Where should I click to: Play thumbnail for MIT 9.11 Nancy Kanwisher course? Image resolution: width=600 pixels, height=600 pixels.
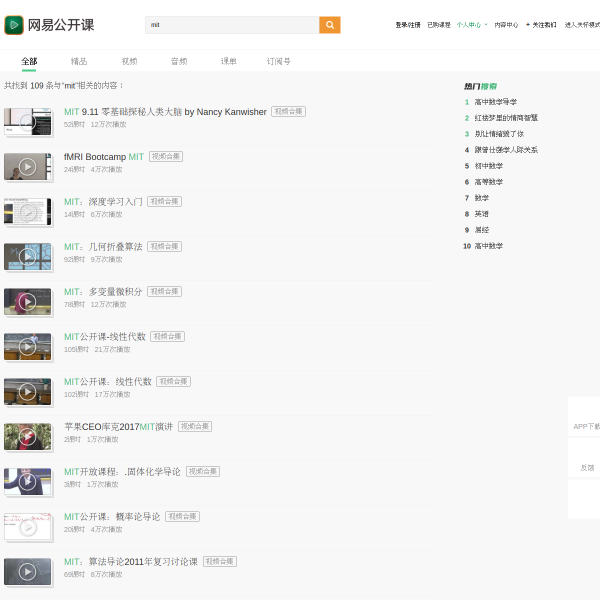click(28, 122)
